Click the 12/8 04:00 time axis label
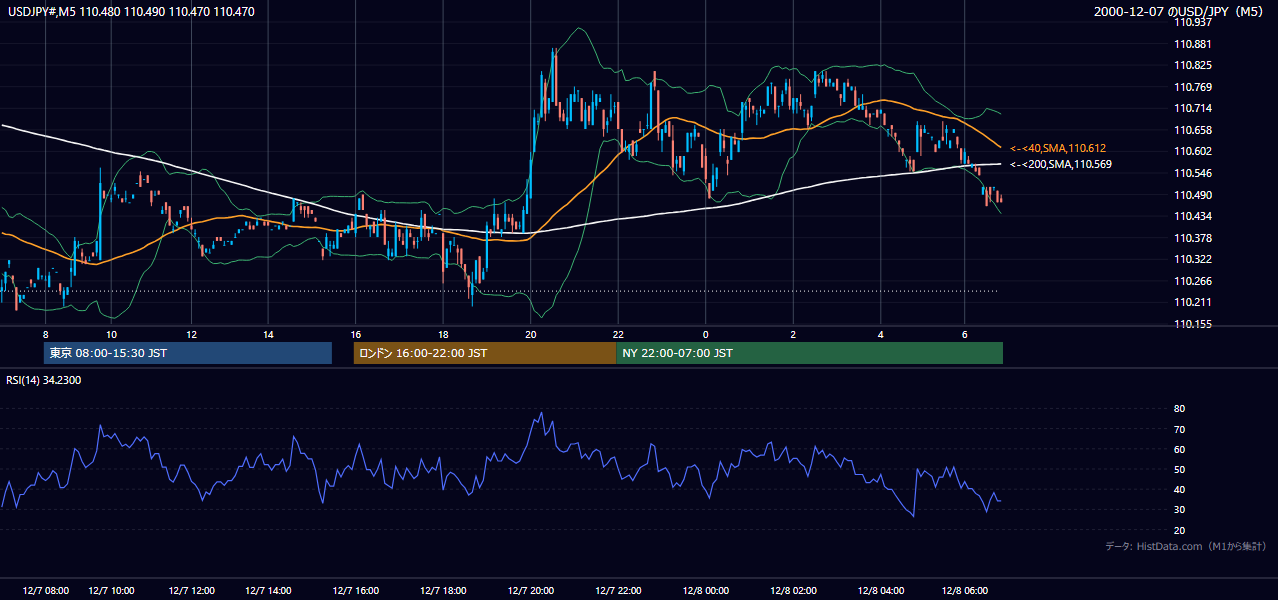 point(882,591)
